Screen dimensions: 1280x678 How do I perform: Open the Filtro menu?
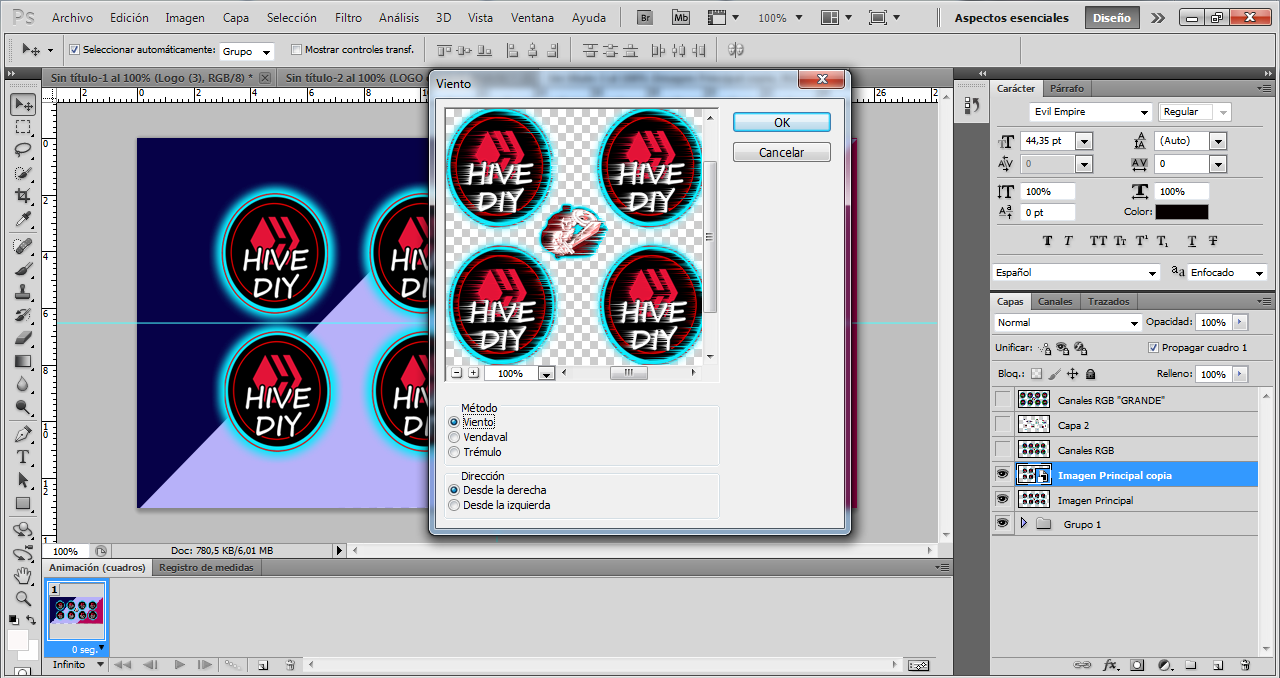click(349, 18)
